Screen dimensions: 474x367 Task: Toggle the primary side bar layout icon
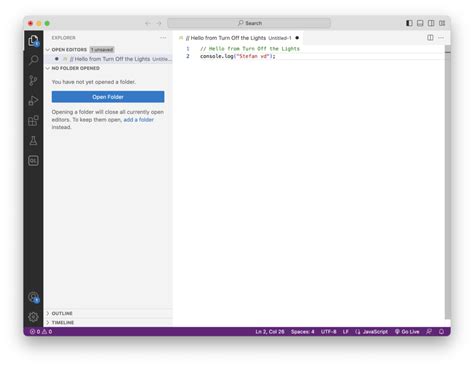409,23
